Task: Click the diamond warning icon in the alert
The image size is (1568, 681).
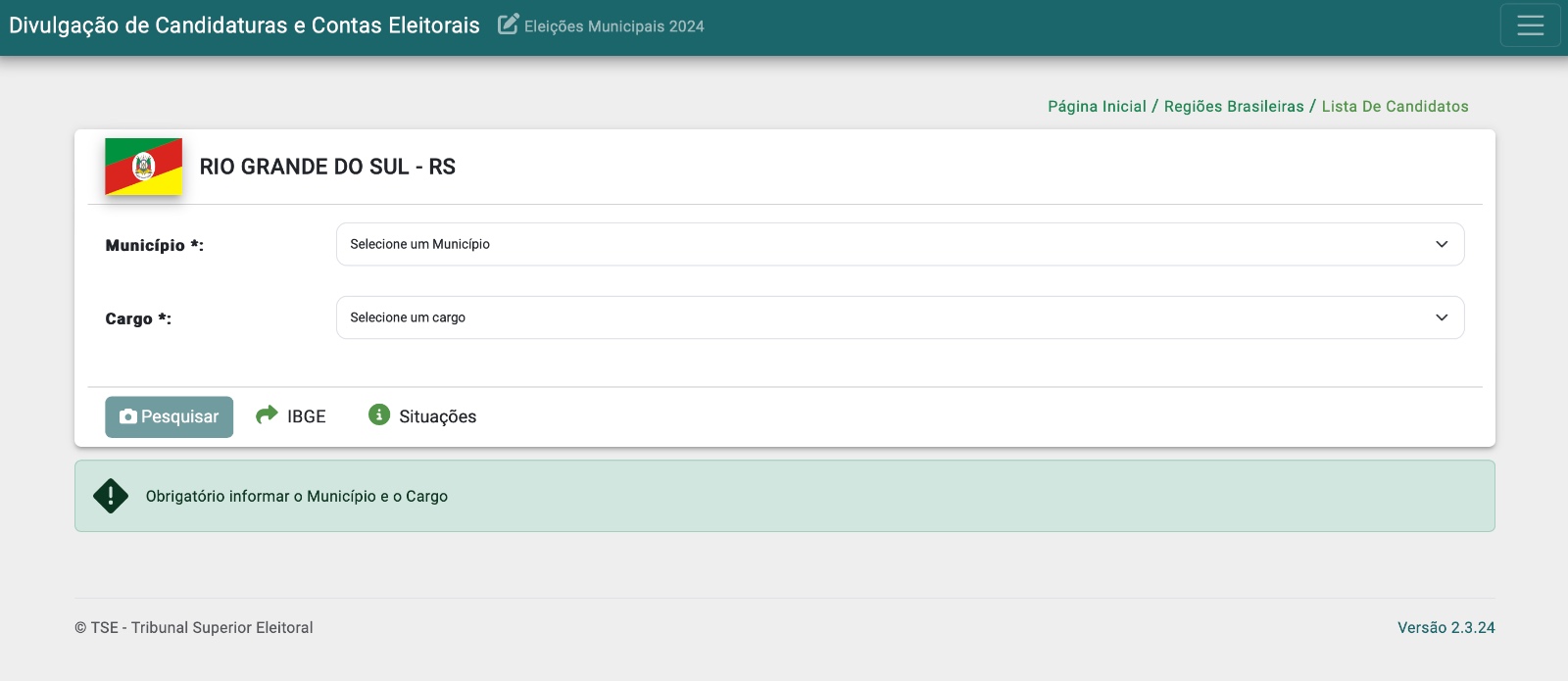Action: point(111,496)
